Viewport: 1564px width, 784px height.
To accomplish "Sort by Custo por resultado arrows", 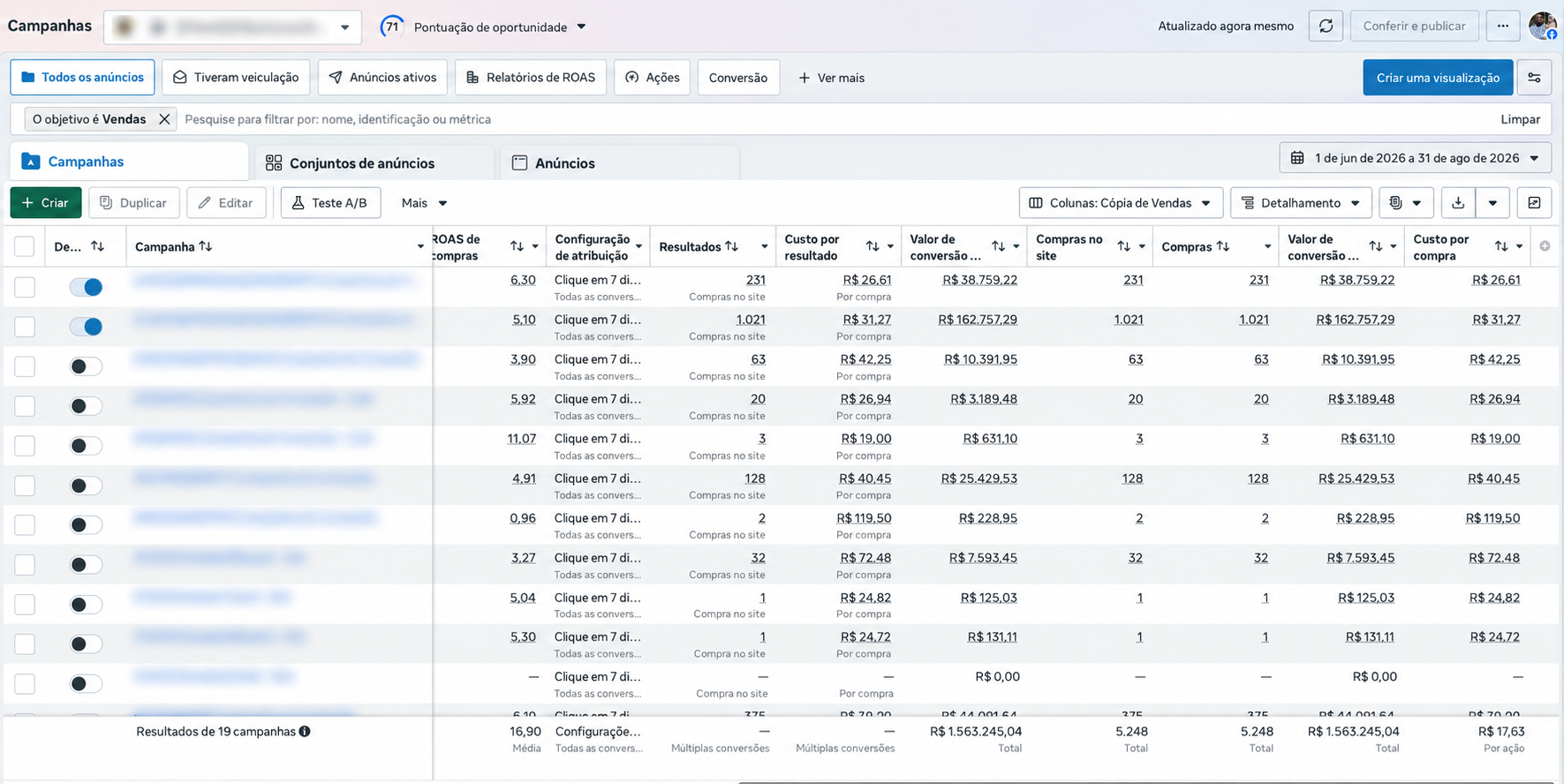I will (x=873, y=246).
